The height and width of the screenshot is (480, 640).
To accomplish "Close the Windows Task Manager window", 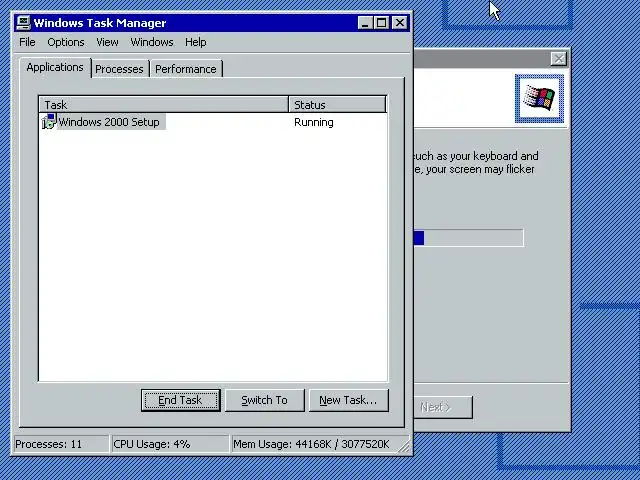I will coord(400,23).
